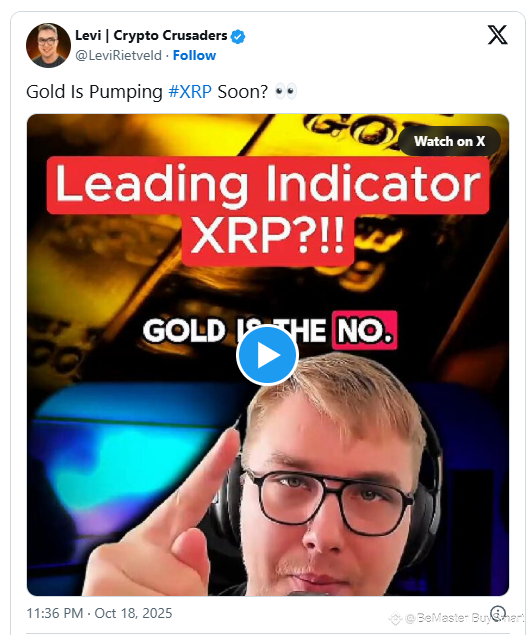Click the XRP?!! red title box

268,238
